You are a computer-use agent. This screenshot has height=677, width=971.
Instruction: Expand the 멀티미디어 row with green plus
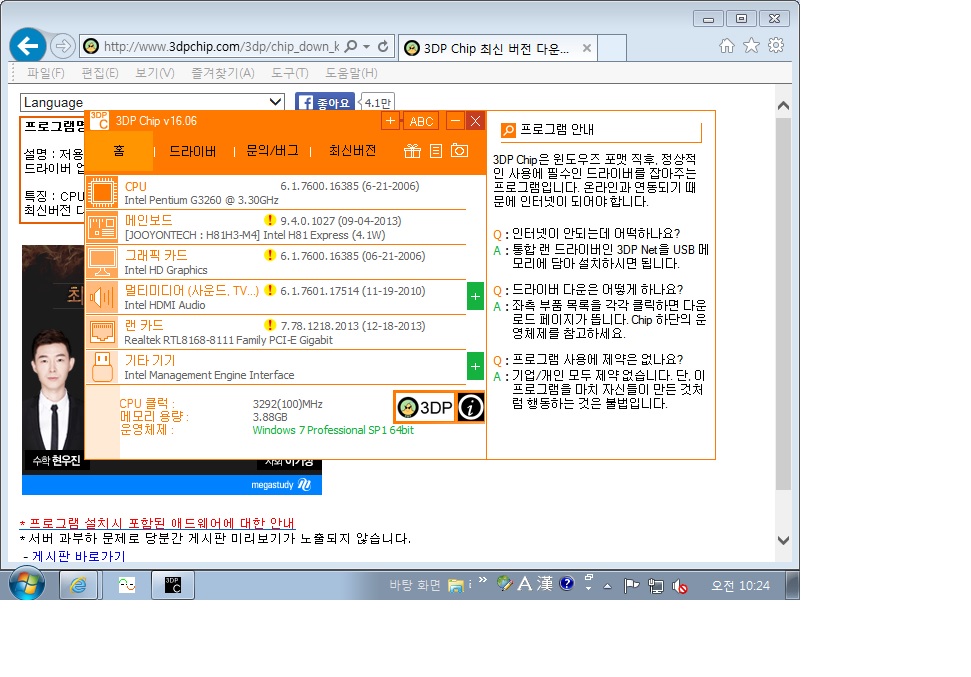click(x=475, y=297)
